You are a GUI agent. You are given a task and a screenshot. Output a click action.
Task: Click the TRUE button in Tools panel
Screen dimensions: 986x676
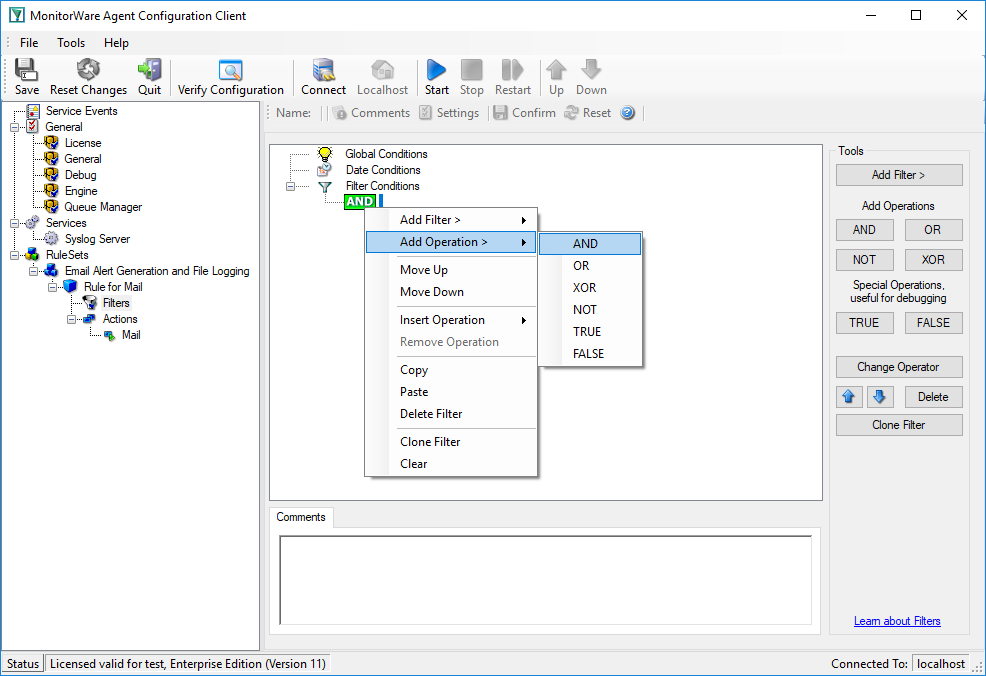coord(864,323)
